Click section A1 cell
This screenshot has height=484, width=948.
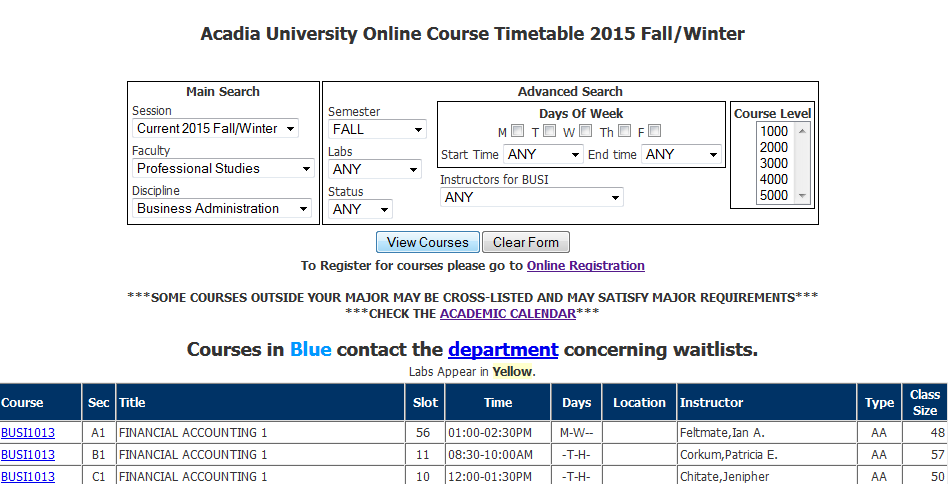[99, 433]
